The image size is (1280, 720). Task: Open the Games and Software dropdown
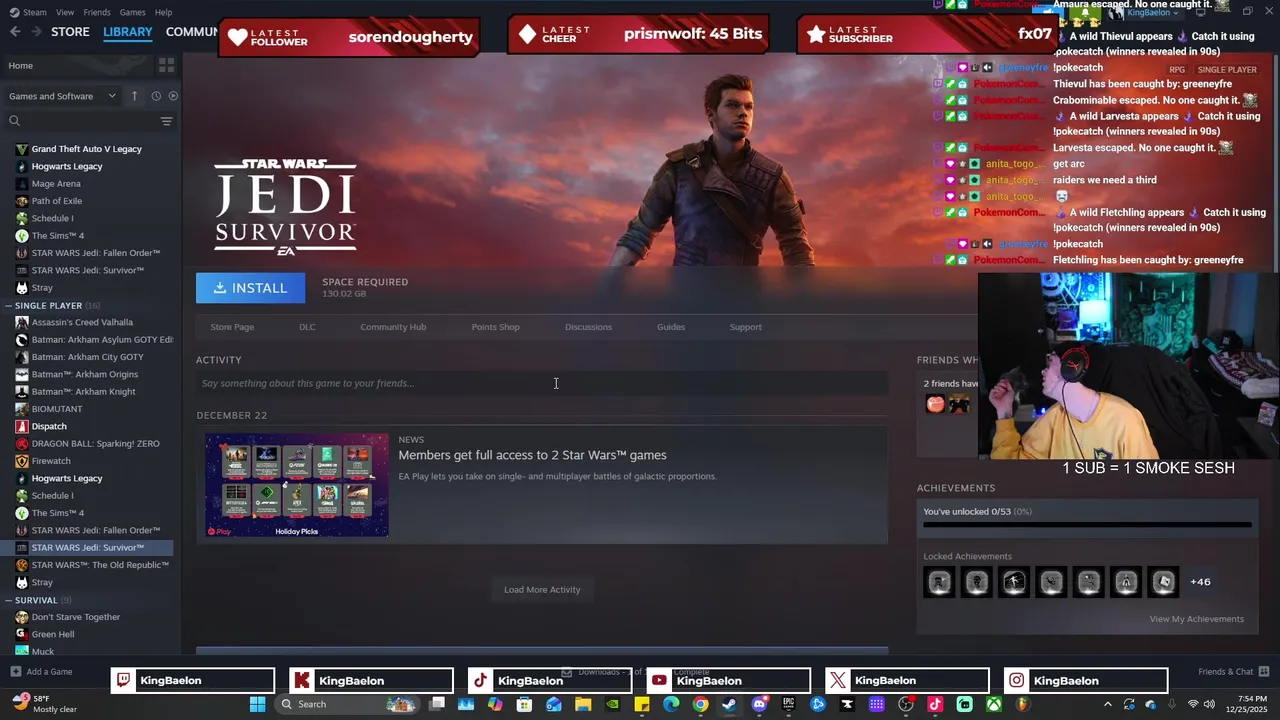(62, 96)
